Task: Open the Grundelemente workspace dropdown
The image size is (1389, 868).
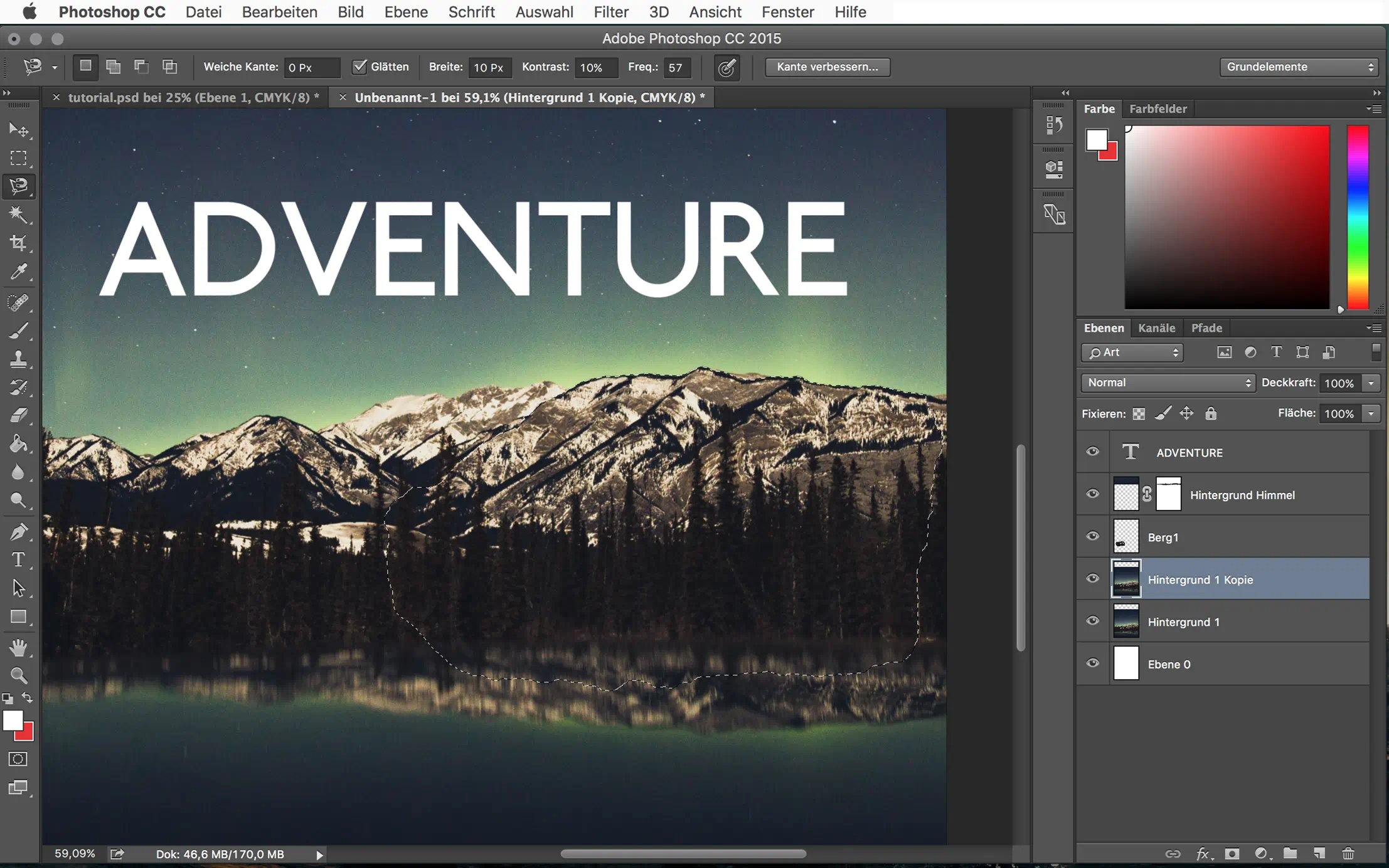Action: click(1299, 67)
